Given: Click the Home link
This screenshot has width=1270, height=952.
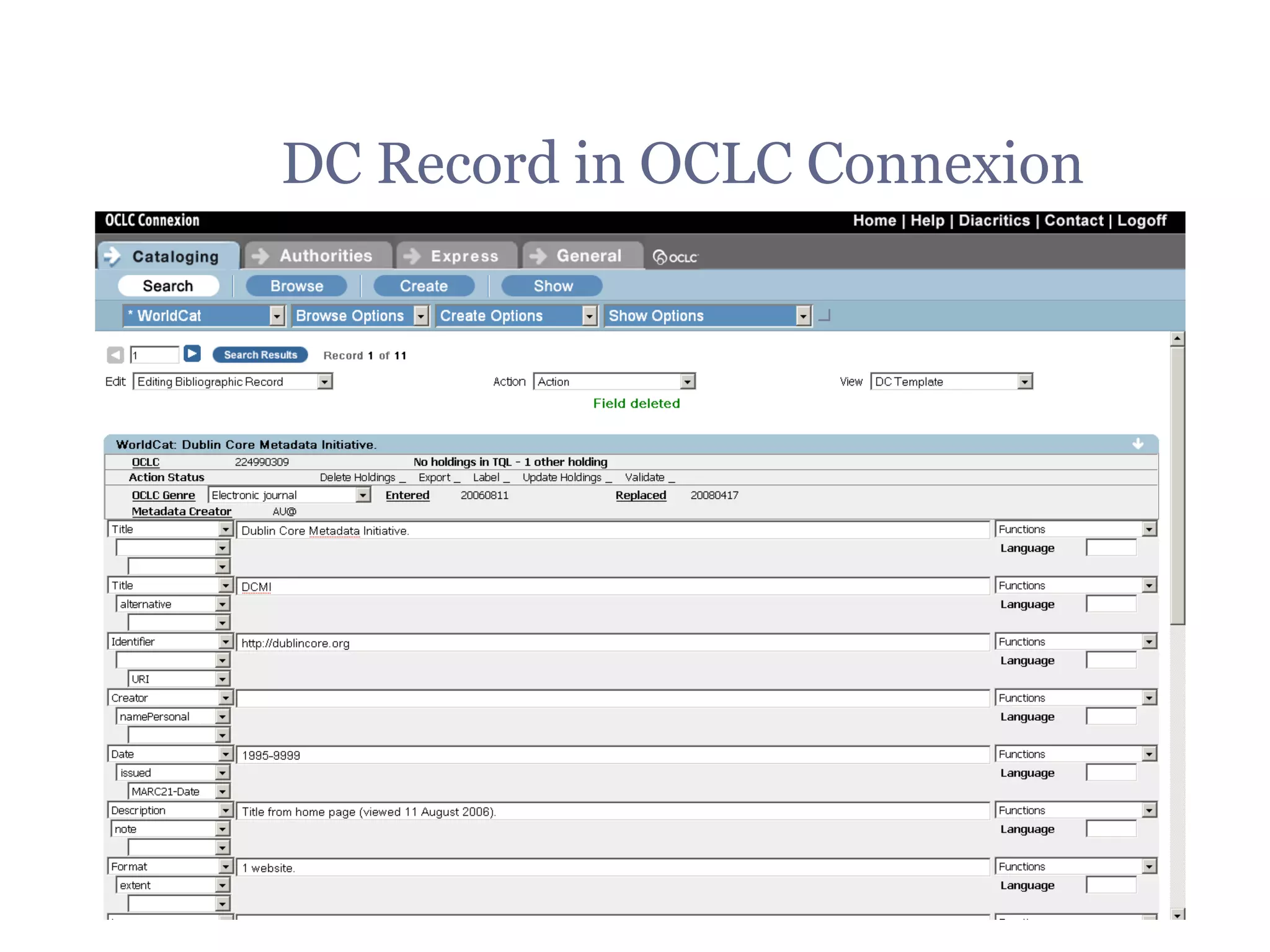Looking at the screenshot, I should point(874,221).
